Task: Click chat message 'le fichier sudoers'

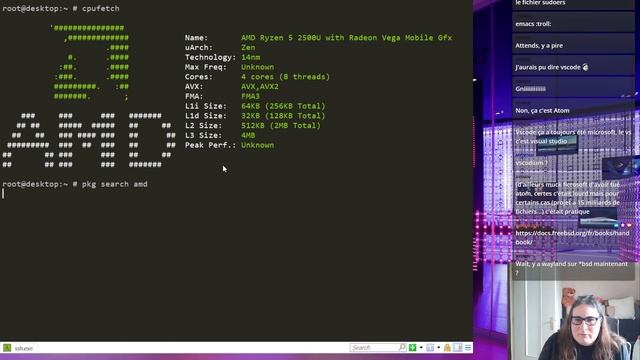Action: click(540, 3)
